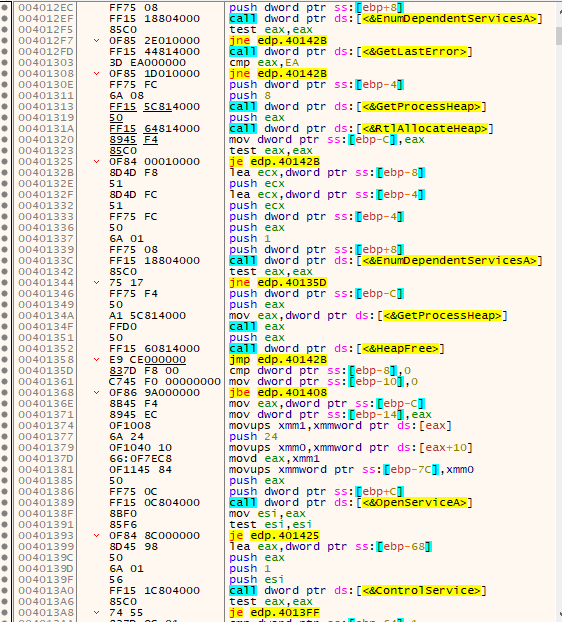Image resolution: width=562 pixels, height=622 pixels.
Task: Click the jump arrow at 00401358
Action: click(96, 359)
